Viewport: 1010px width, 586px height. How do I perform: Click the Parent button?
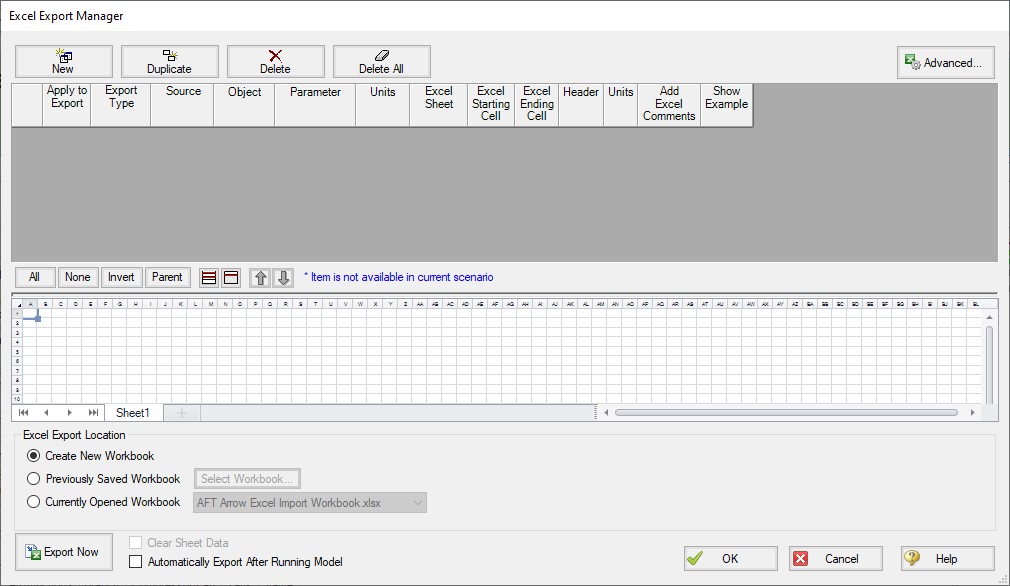point(167,277)
